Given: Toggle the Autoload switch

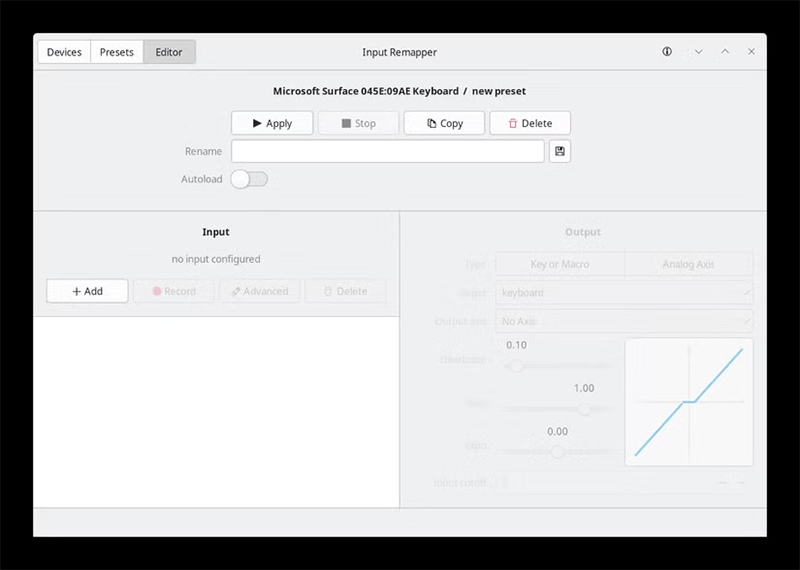Looking at the screenshot, I should 249,179.
